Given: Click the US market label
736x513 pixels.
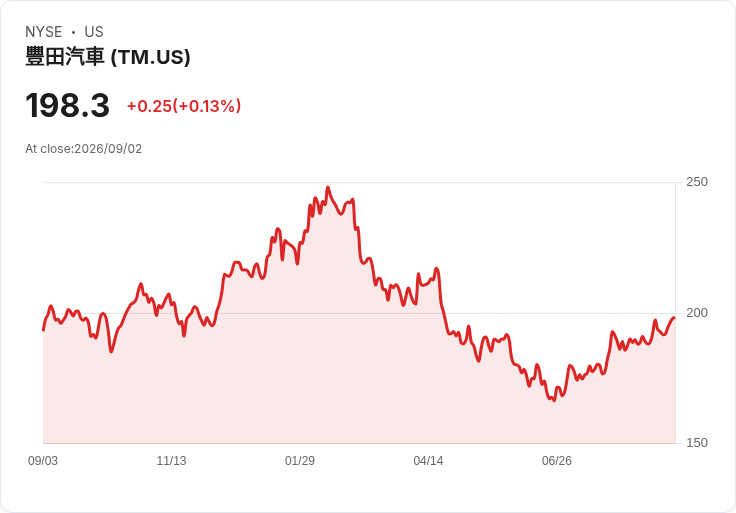Looking at the screenshot, I should point(94,32).
